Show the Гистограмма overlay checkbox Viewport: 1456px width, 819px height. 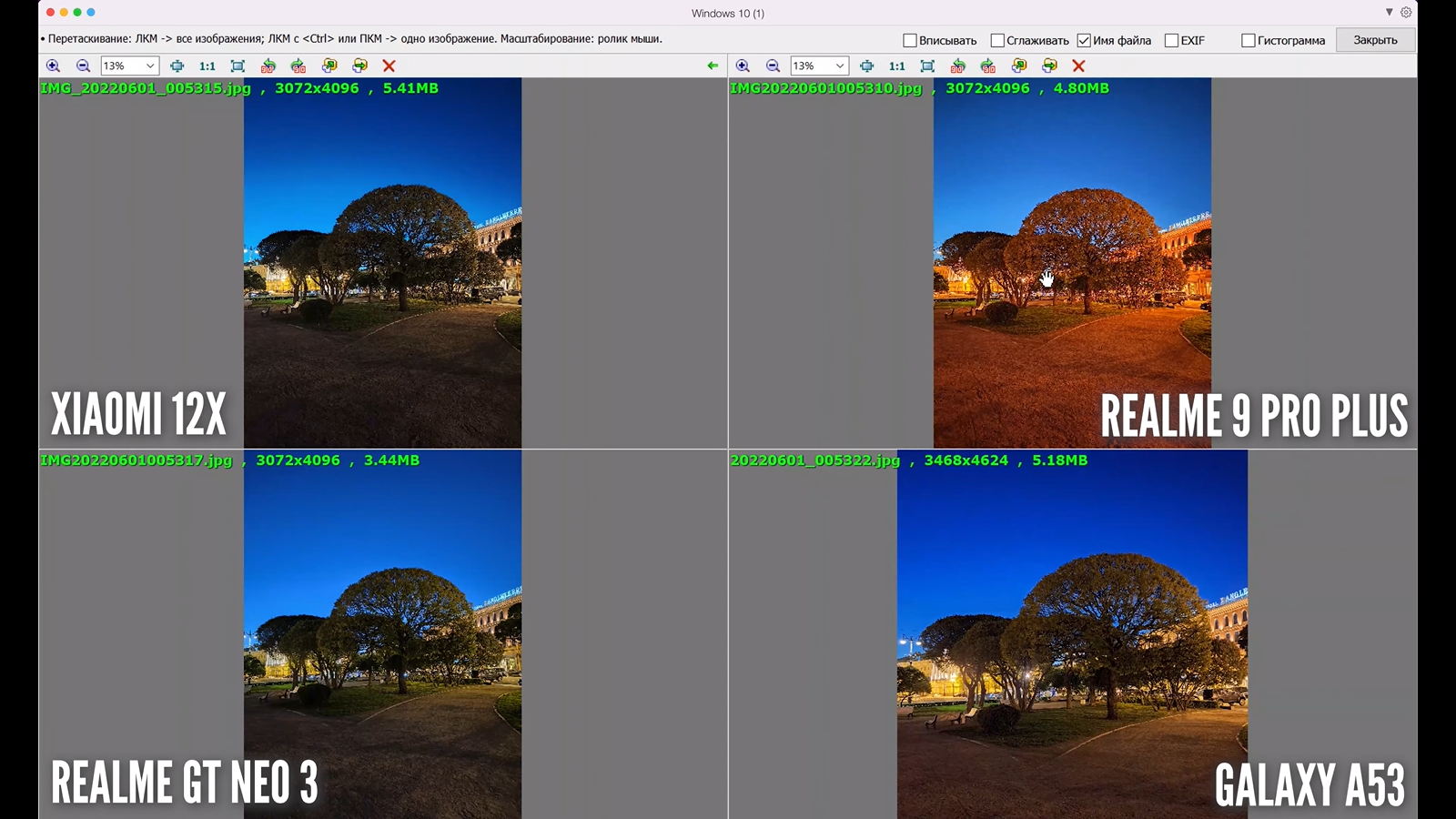click(x=1249, y=40)
